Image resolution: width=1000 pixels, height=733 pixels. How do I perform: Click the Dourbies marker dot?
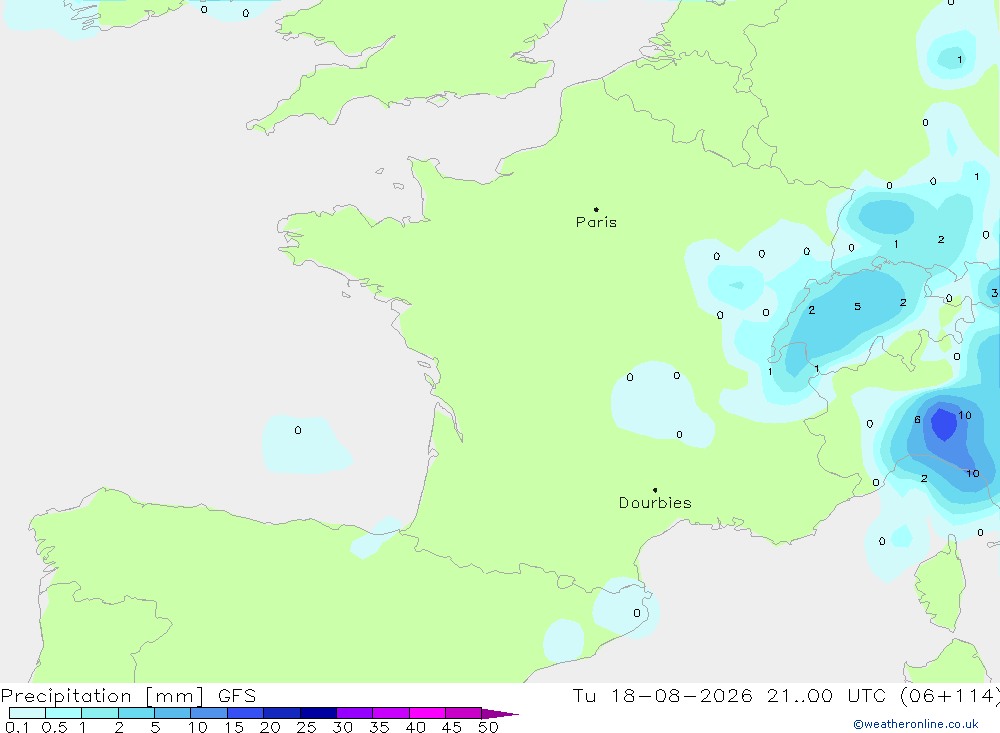coord(655,490)
